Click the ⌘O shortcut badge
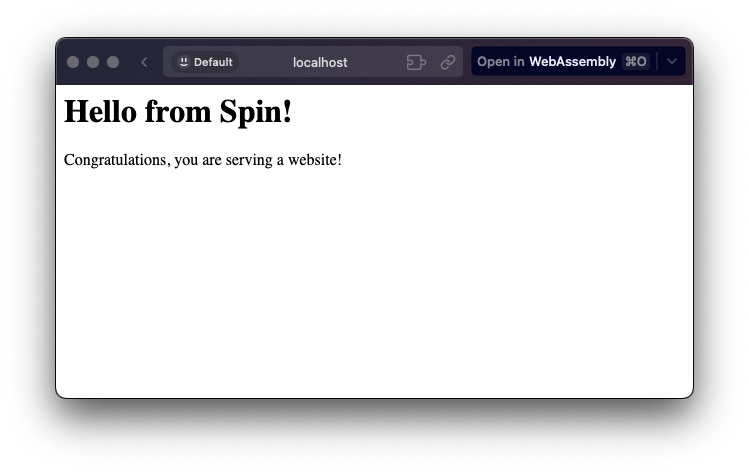 (636, 62)
